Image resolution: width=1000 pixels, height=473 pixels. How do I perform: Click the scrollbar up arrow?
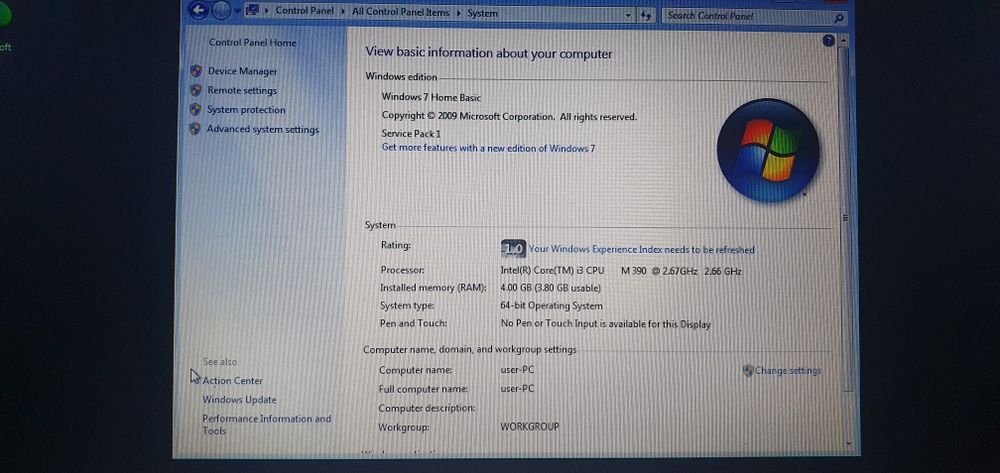pos(845,40)
